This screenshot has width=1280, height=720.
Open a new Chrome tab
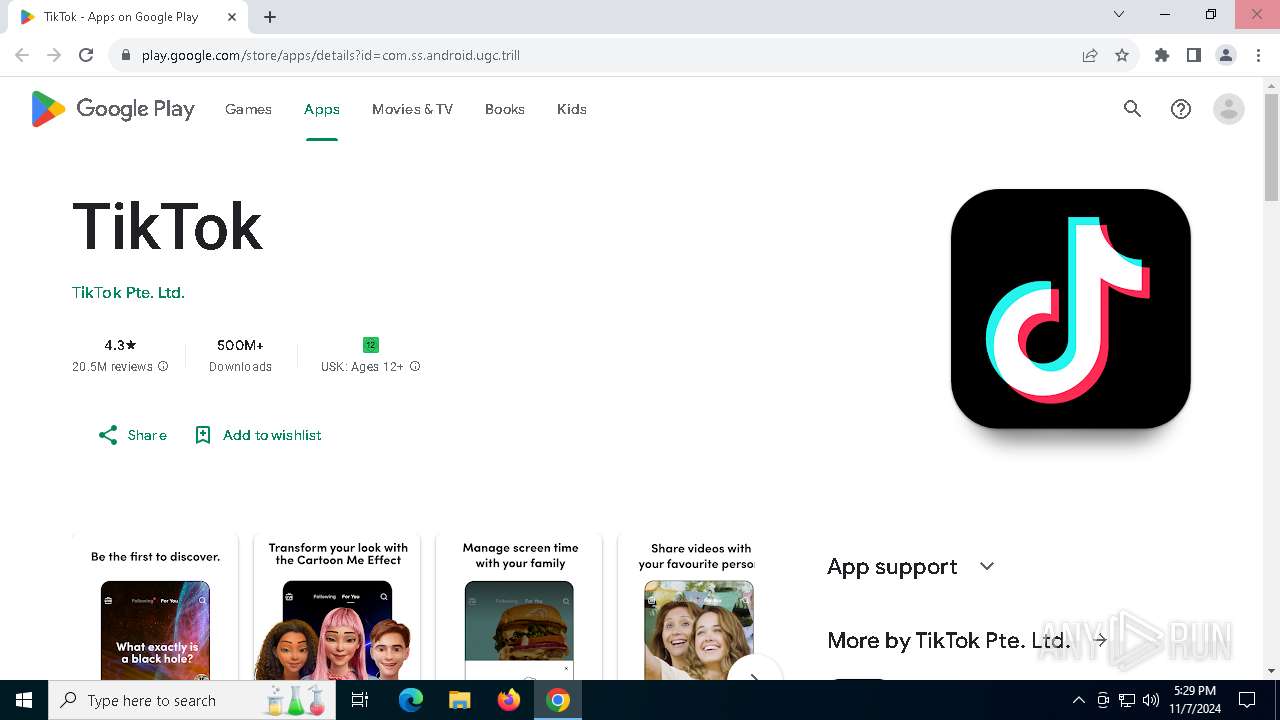coord(270,17)
